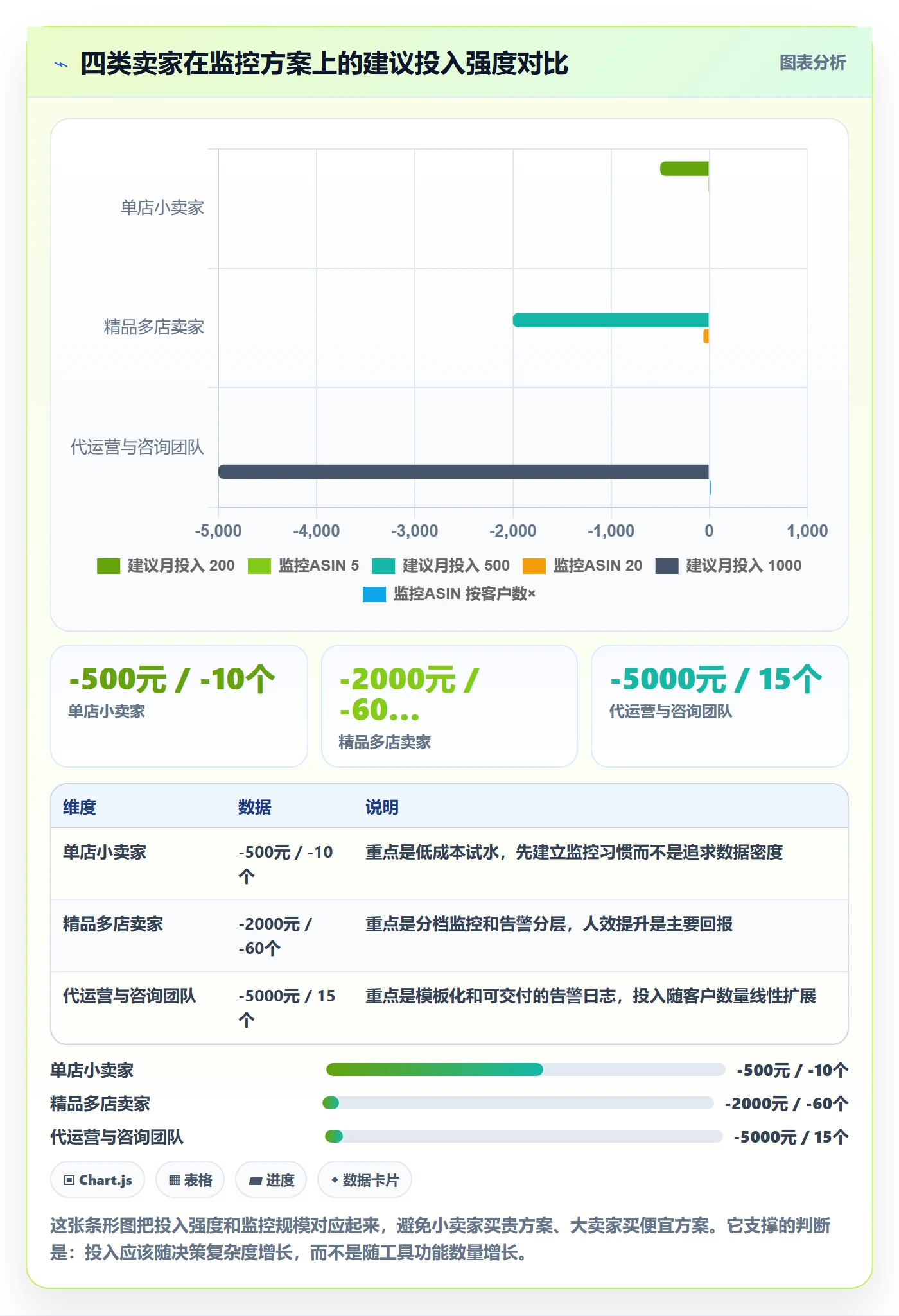Click the 表格 tag

click(190, 1180)
